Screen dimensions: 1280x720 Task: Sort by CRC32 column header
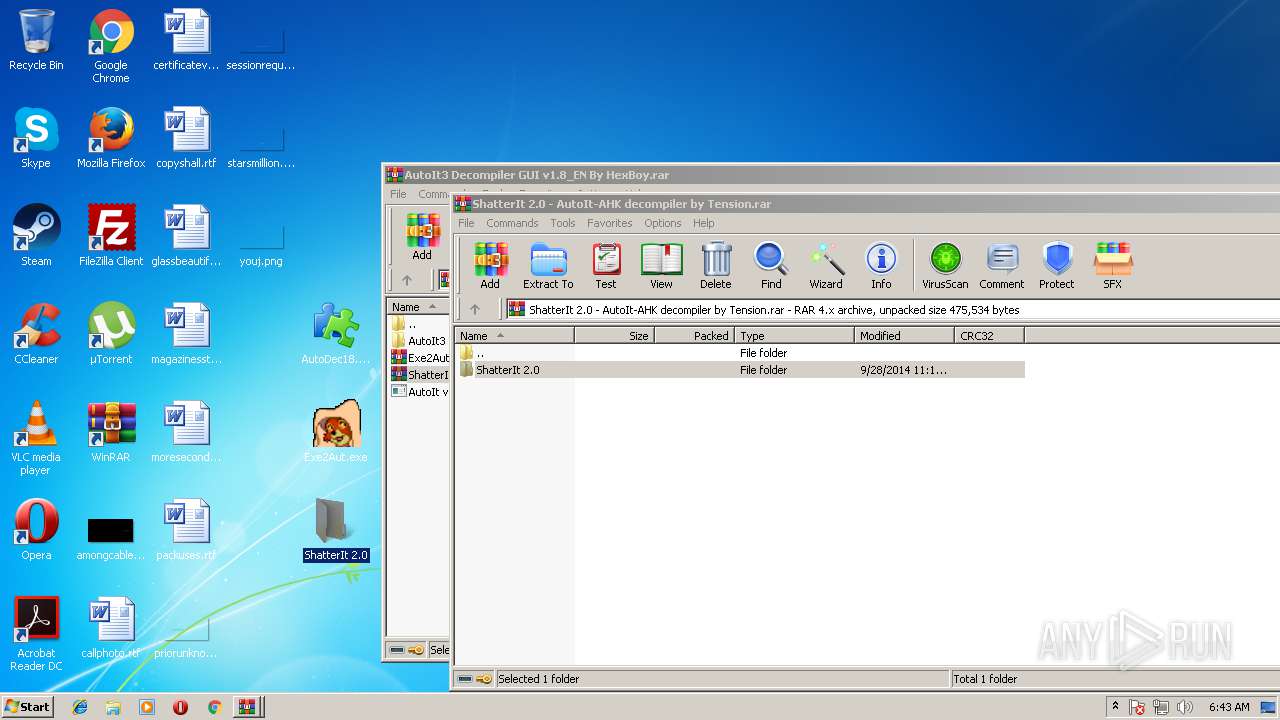(989, 336)
